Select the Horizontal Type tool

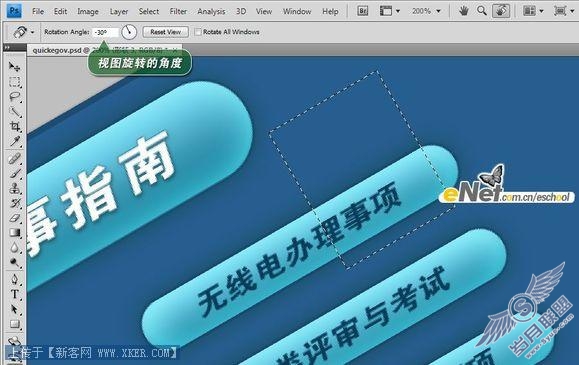click(14, 294)
